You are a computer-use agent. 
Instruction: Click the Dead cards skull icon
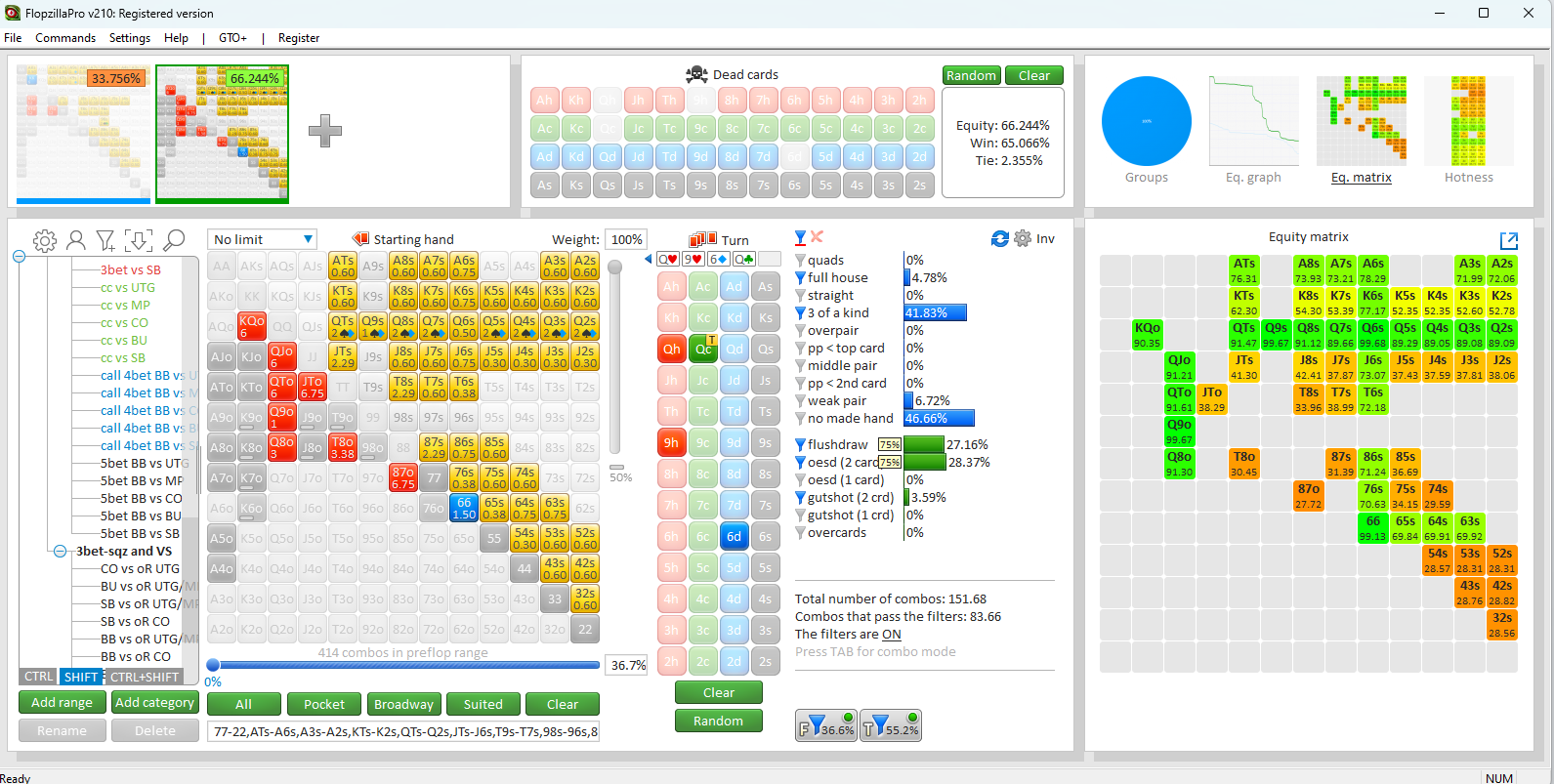click(696, 74)
